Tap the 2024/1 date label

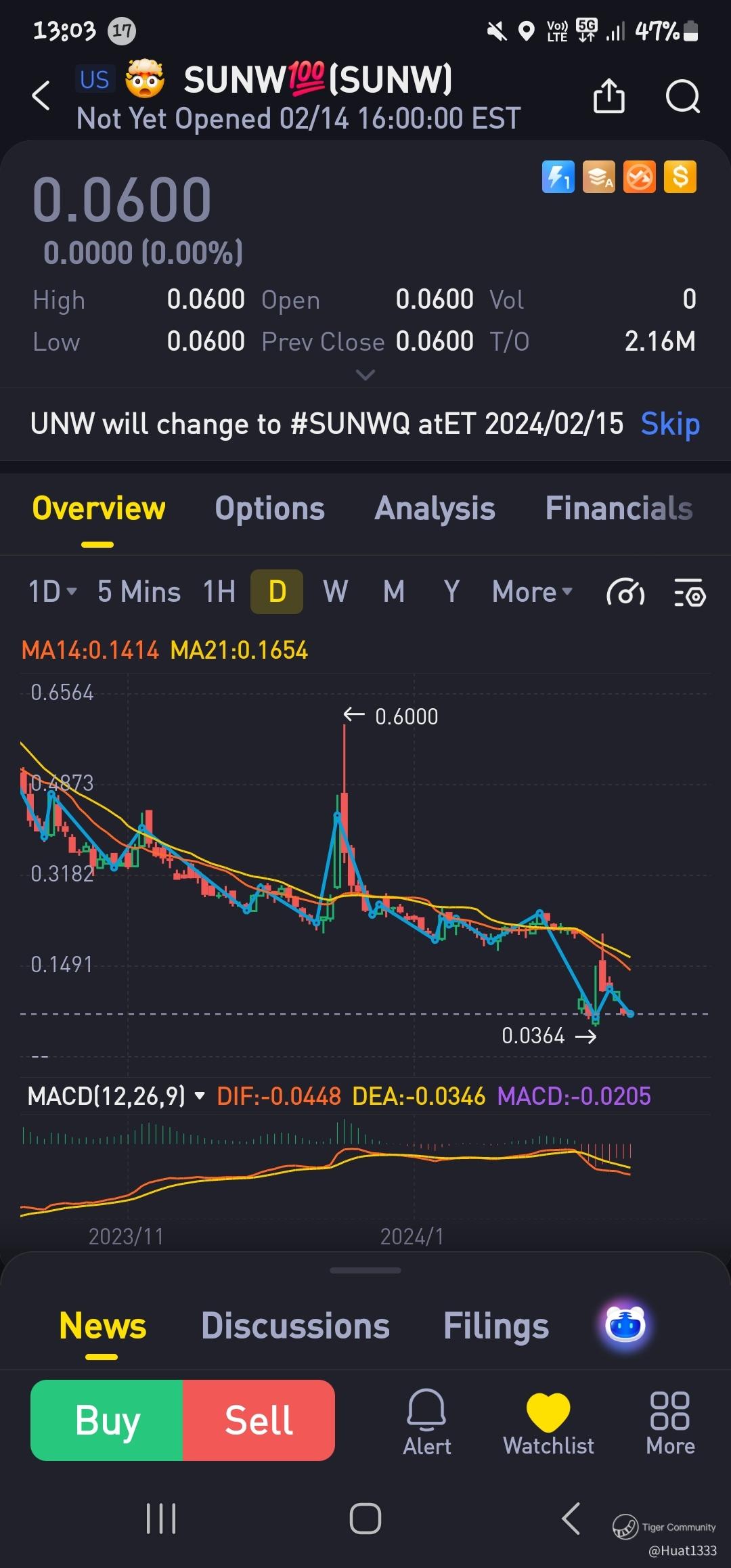[x=412, y=1236]
